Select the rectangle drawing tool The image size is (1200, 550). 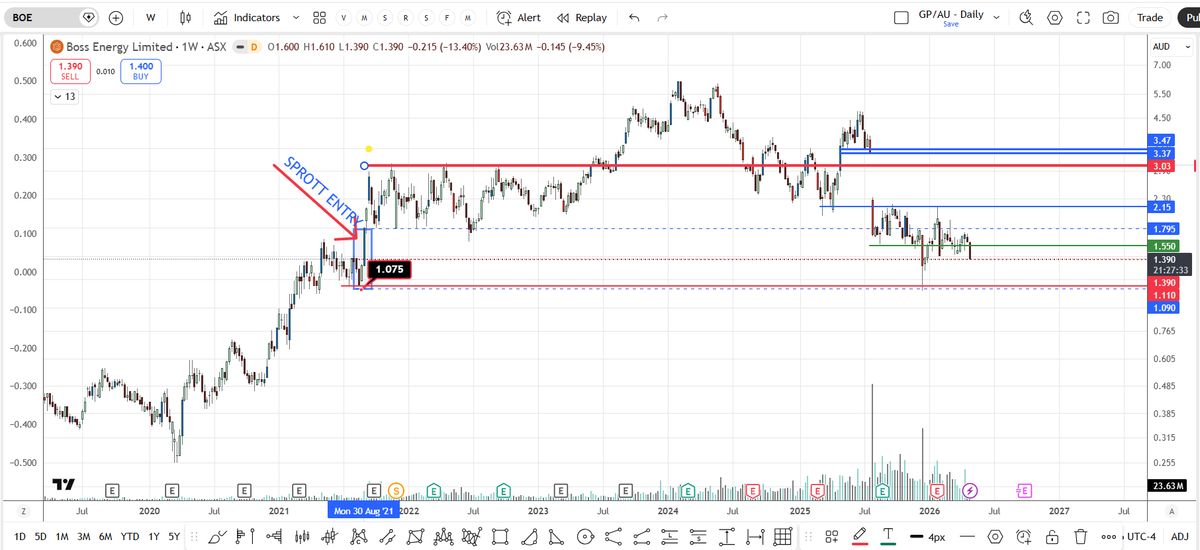[x=499, y=537]
